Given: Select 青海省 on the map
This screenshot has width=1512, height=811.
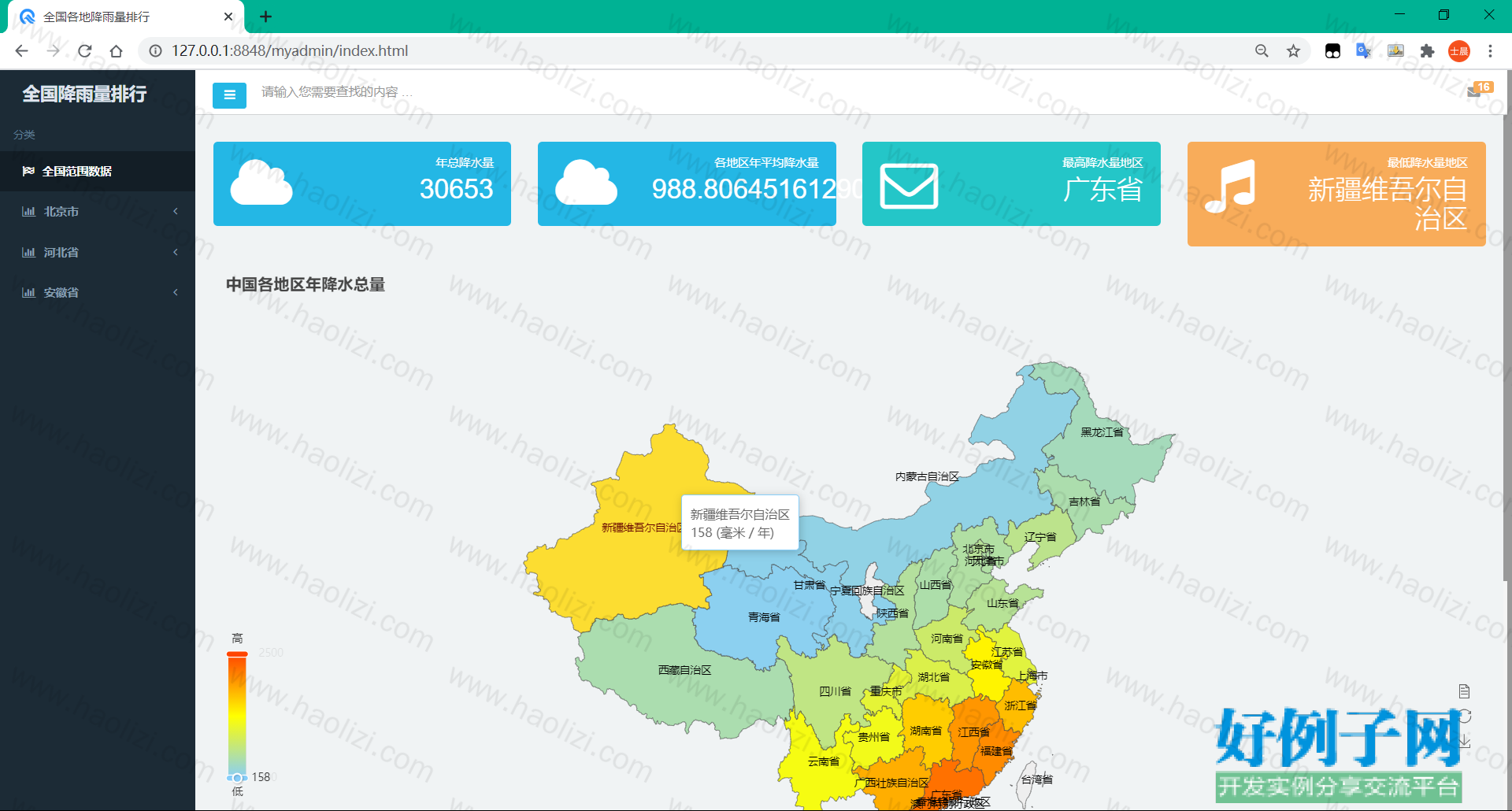Looking at the screenshot, I should (764, 617).
